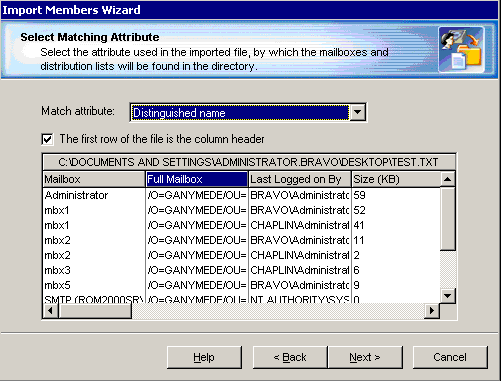Open the Match attribute dropdown arrow
This screenshot has width=501, height=381.
(357, 112)
